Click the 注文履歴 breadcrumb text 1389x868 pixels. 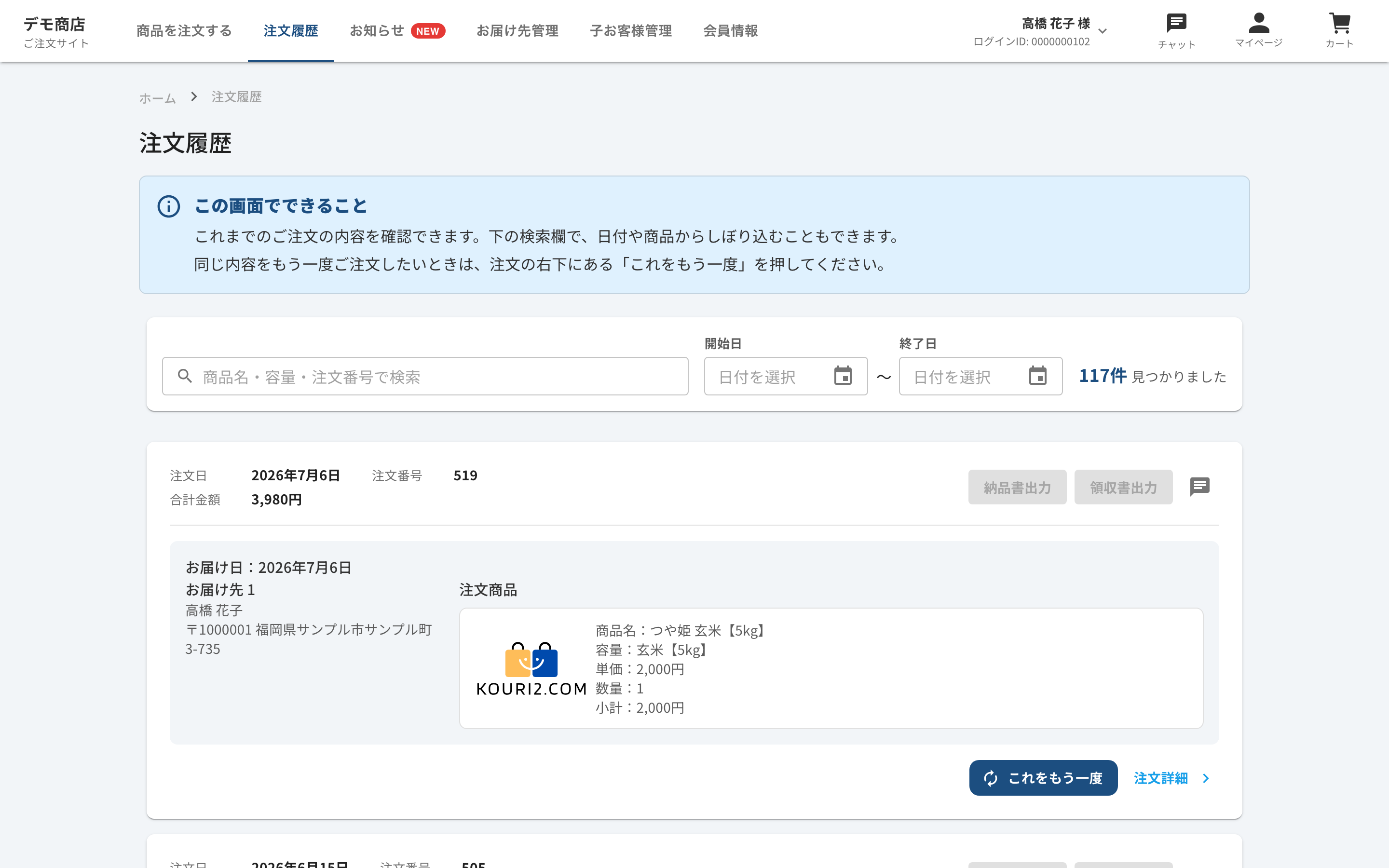pyautogui.click(x=236, y=96)
